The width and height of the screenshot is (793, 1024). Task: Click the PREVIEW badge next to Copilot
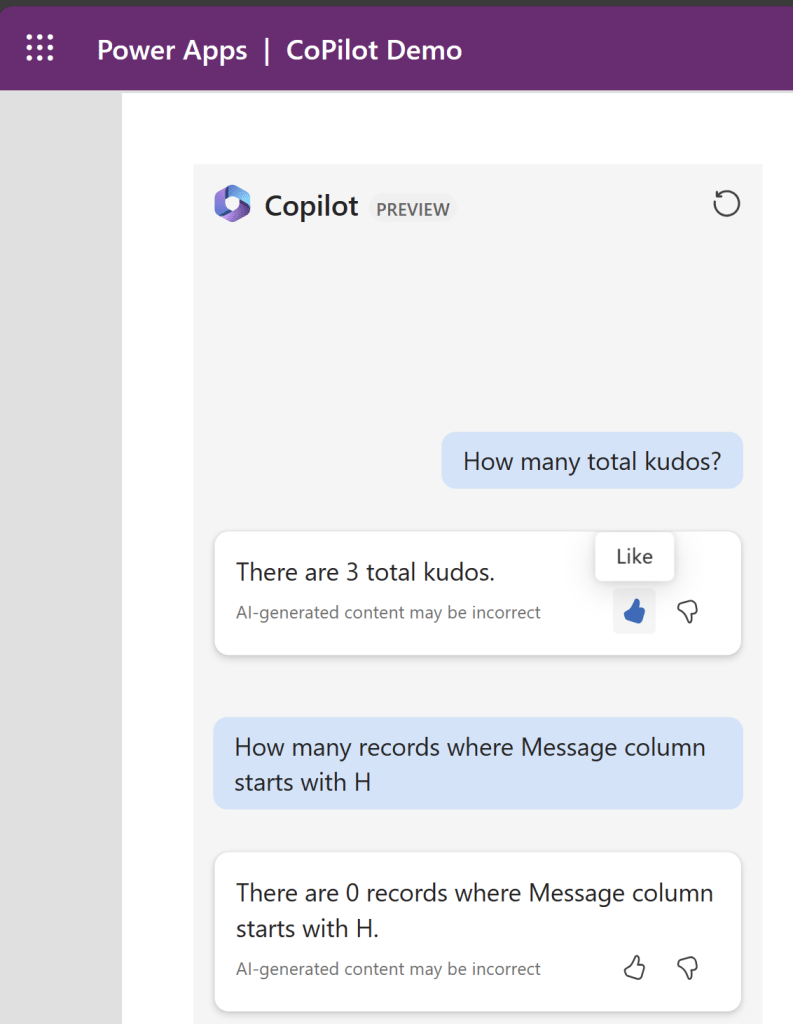pos(413,209)
